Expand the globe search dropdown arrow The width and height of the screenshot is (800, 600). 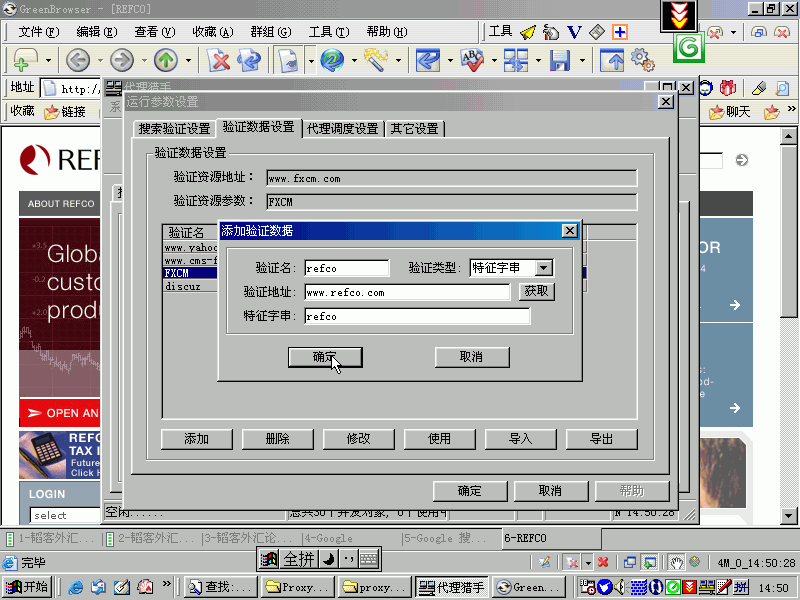355,60
